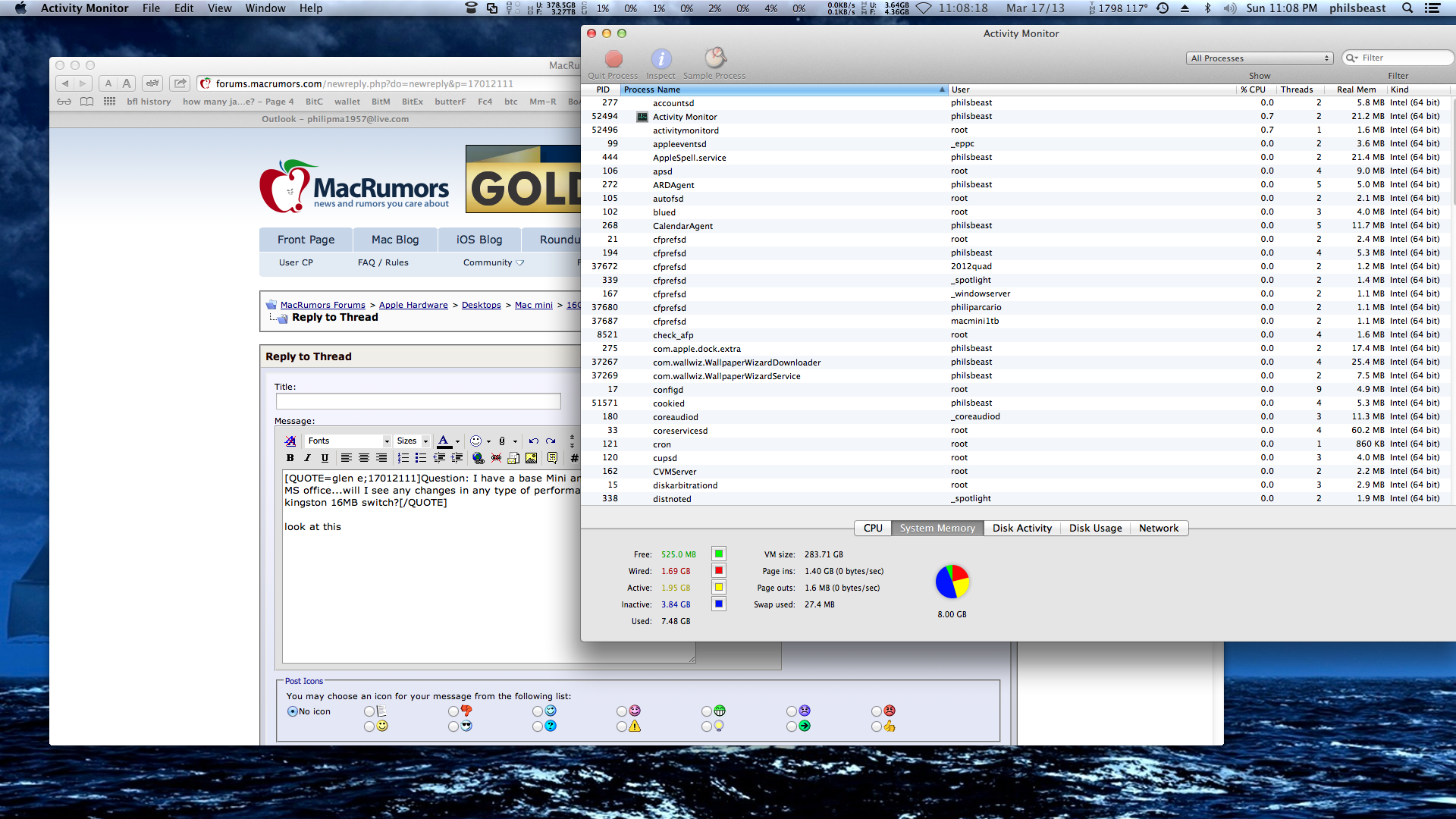Insert an image with the picture icon
This screenshot has width=1456, height=819.
(531, 458)
